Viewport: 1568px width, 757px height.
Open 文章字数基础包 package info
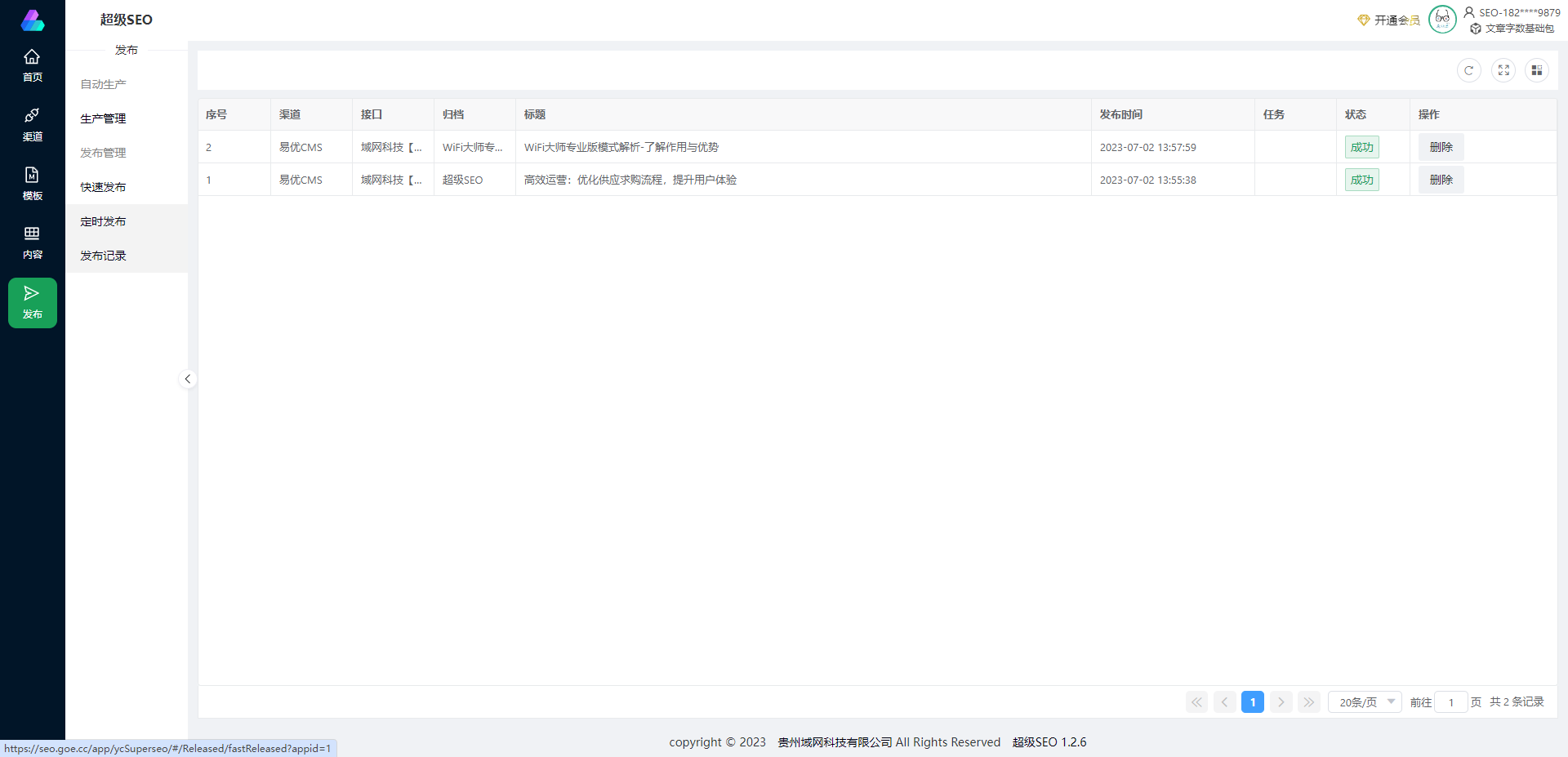point(1512,29)
